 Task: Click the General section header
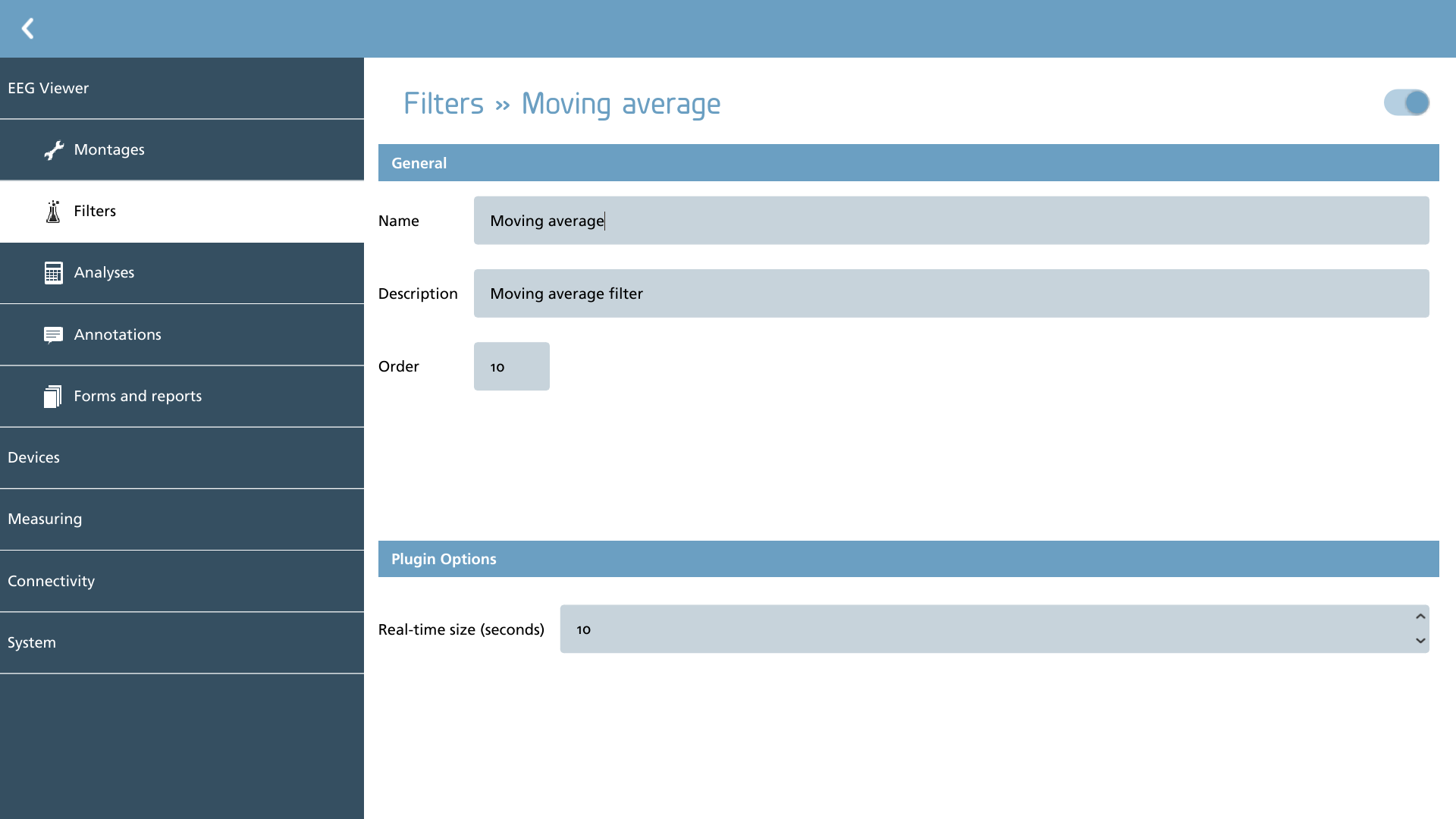coord(908,163)
